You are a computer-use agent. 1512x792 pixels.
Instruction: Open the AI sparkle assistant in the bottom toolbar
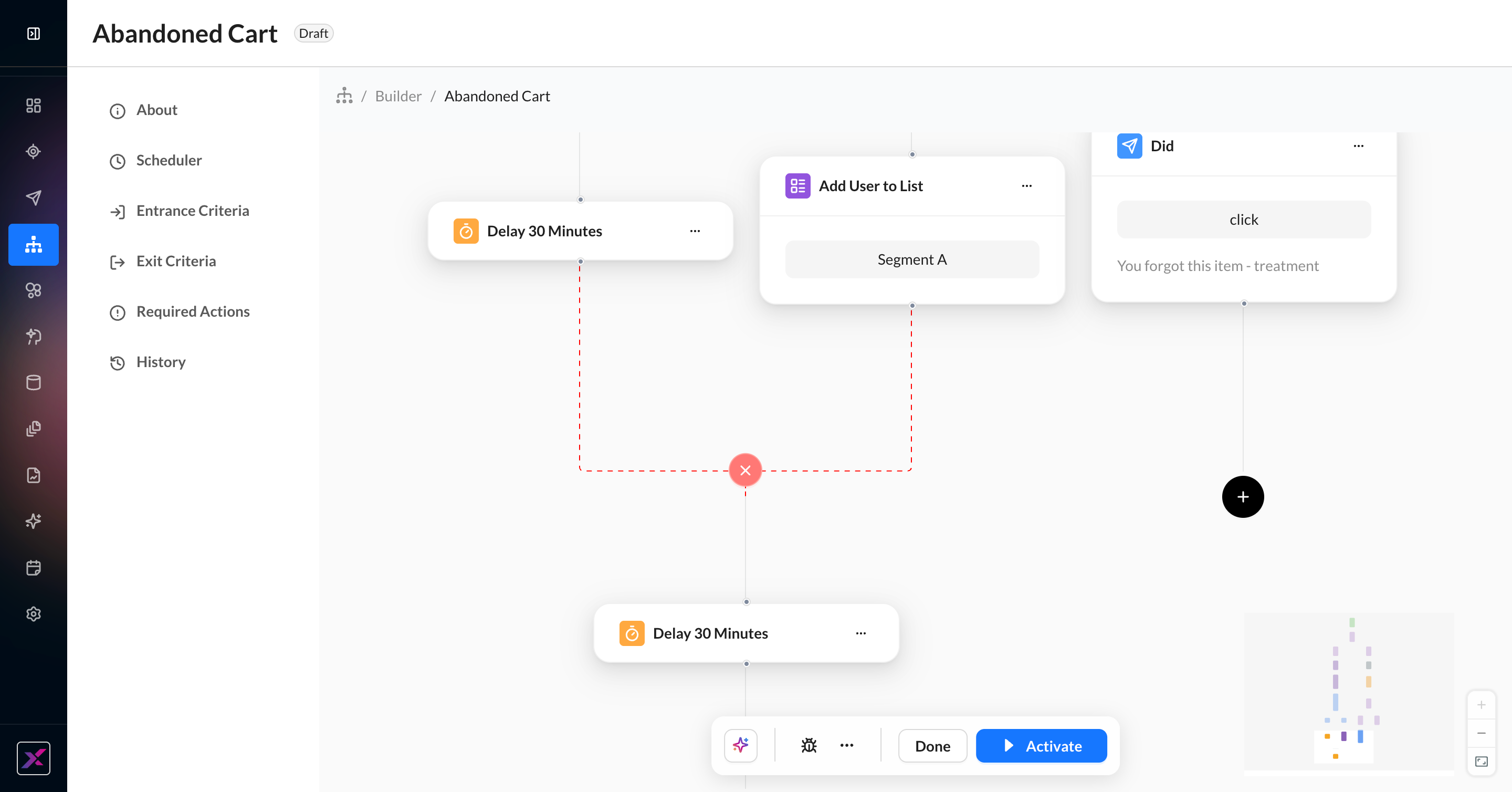click(741, 746)
